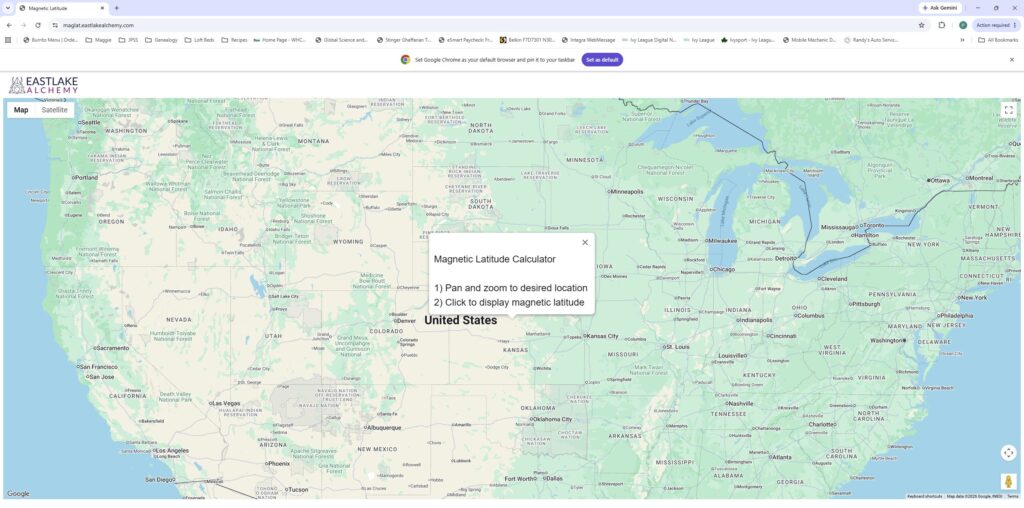Toggle fullscreen map view
The width and height of the screenshot is (1024, 508).
pyautogui.click(x=1008, y=110)
